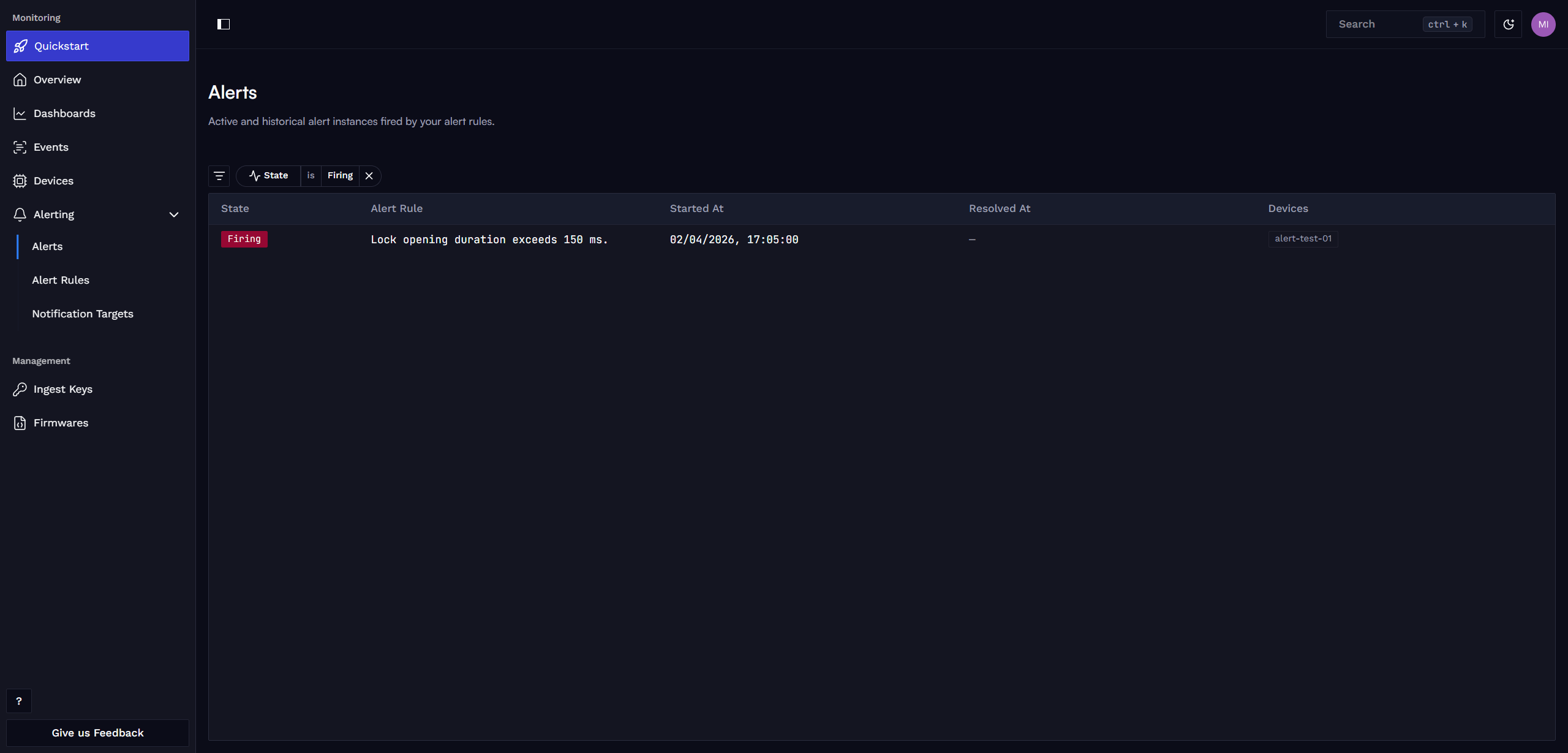Click the Overview home icon
This screenshot has width=1568, height=753.
(20, 80)
